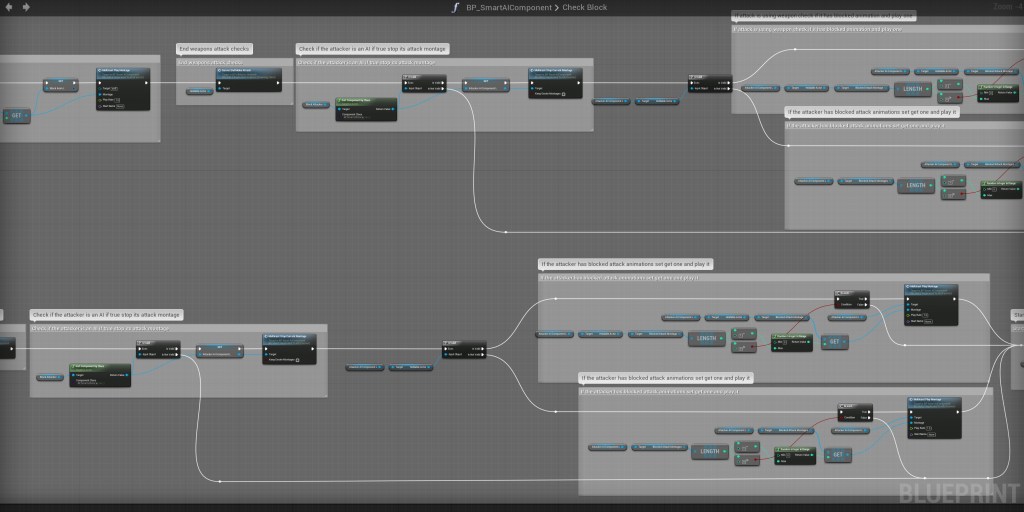Select the bottommost Multicast Play Montage node
Viewport: 1024px width, 512px height.
coord(934,417)
